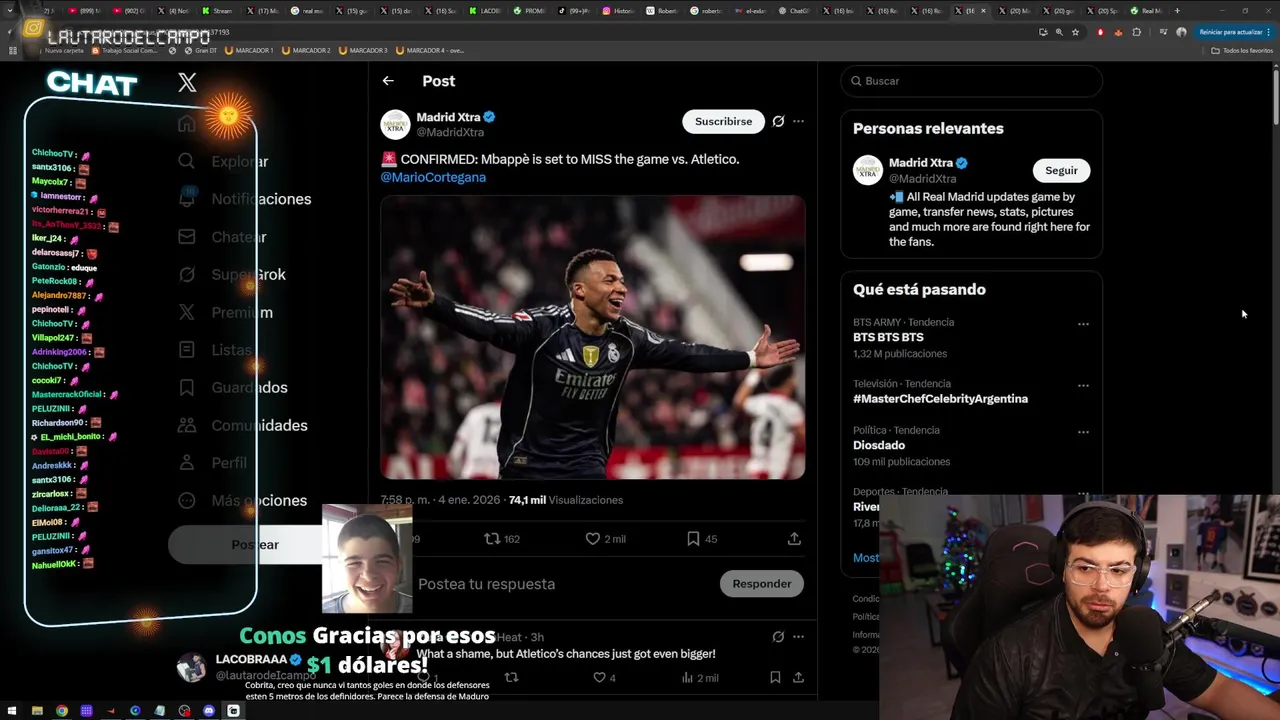This screenshot has height=720, width=1280.
Task: Open the Windows Start menu
Action: [13, 711]
